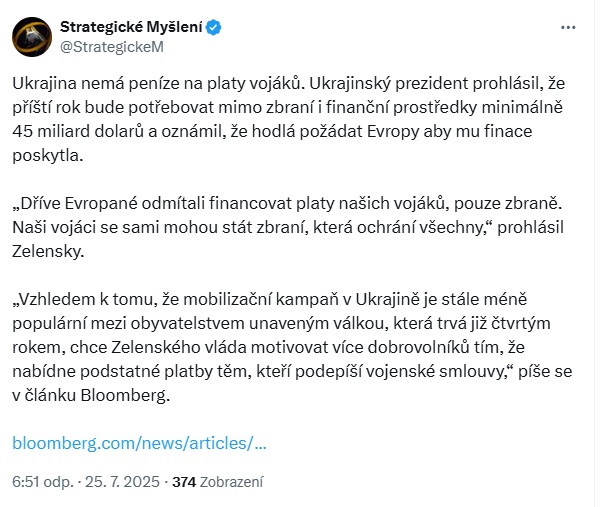Click the paragraph starting 'Vzhledem k tomu'
Viewport: 602px width, 507px height.
(x=292, y=347)
